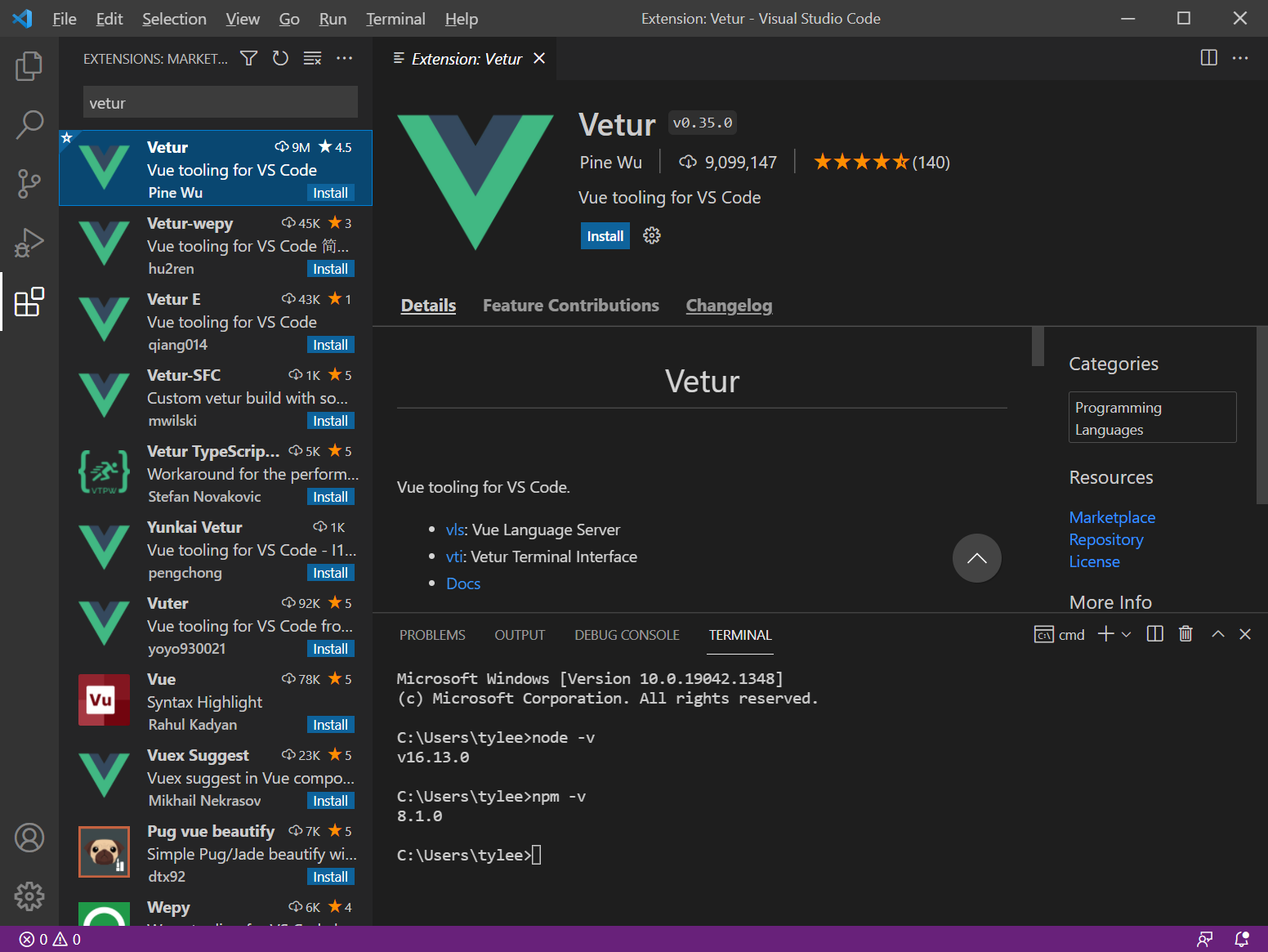Switch to the PROBLEMS panel tab
The image size is (1268, 952).
(x=432, y=635)
